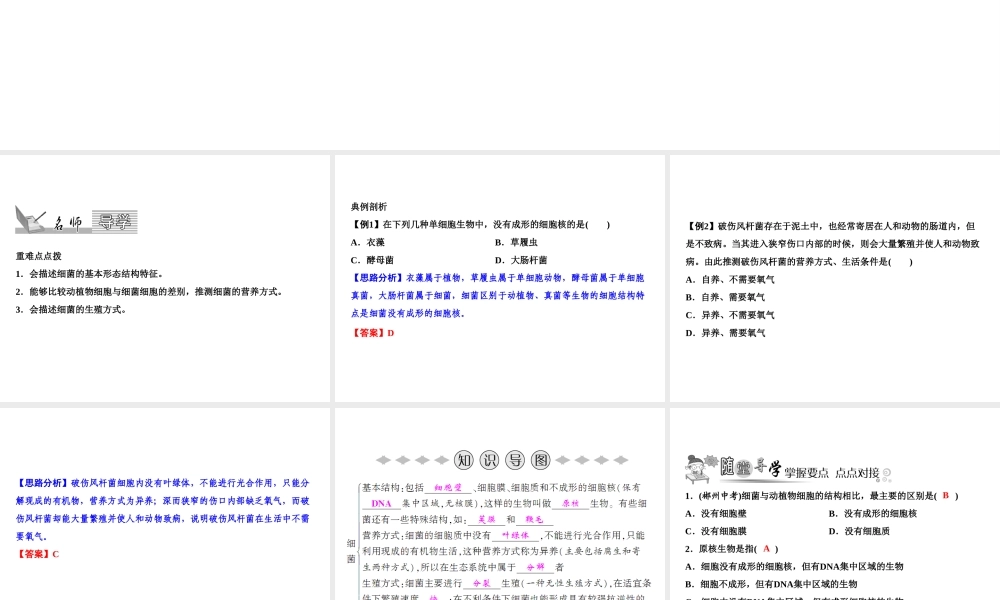Click the 知识导图 circled title graphic
Viewport: 1000px width, 600px height.
point(502,460)
